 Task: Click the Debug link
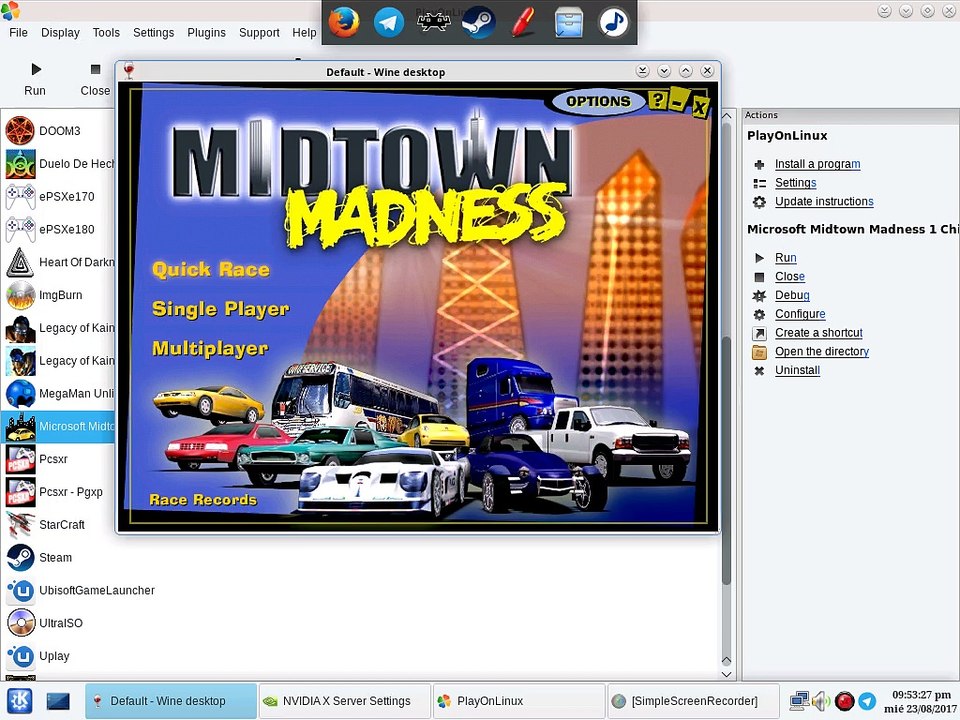pos(792,295)
